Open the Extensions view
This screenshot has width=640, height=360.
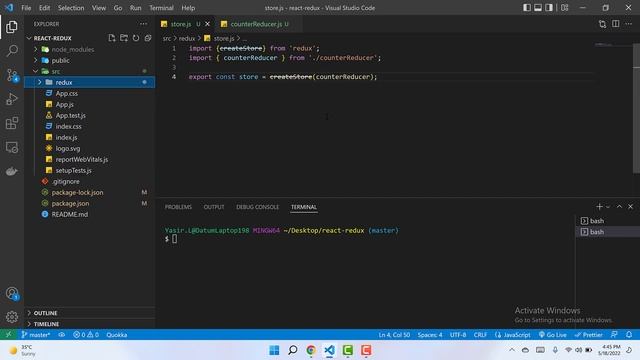[12, 123]
